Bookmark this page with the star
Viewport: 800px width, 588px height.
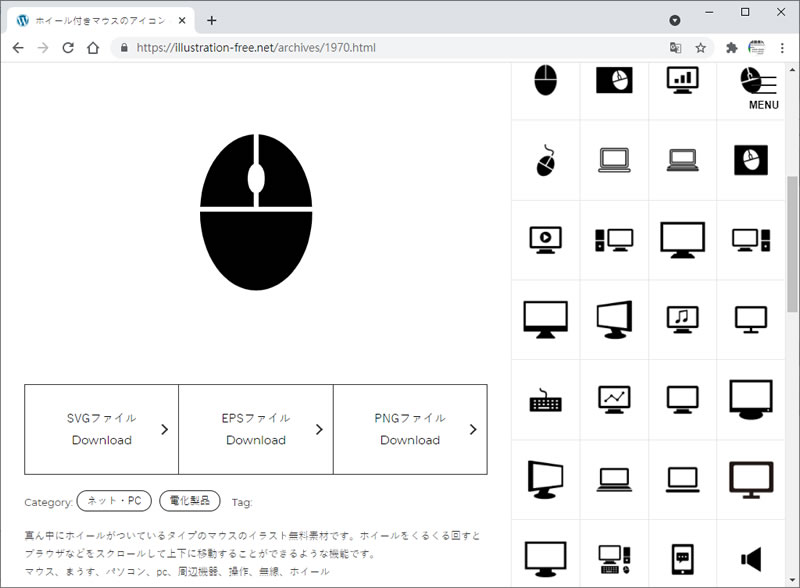coord(701,48)
